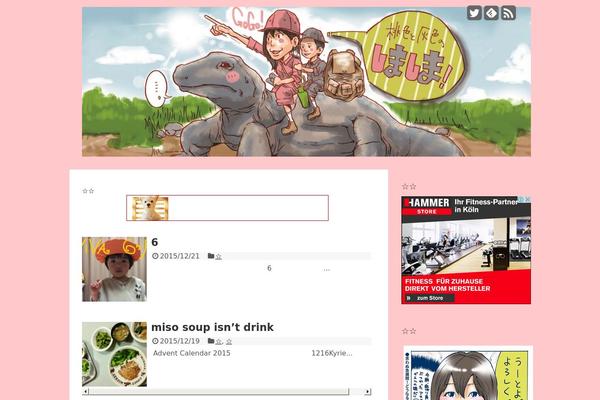Open the manga girl sidebar image
Screen dimensions: 600x400
click(x=468, y=373)
